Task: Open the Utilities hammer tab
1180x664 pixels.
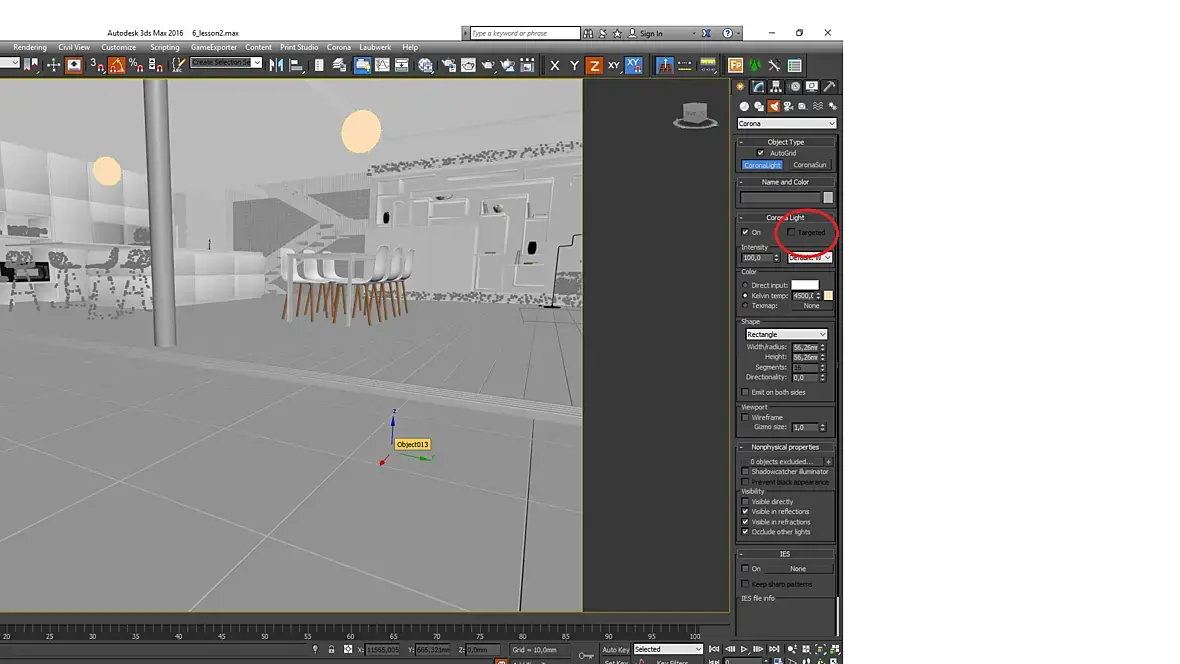Action: point(829,87)
